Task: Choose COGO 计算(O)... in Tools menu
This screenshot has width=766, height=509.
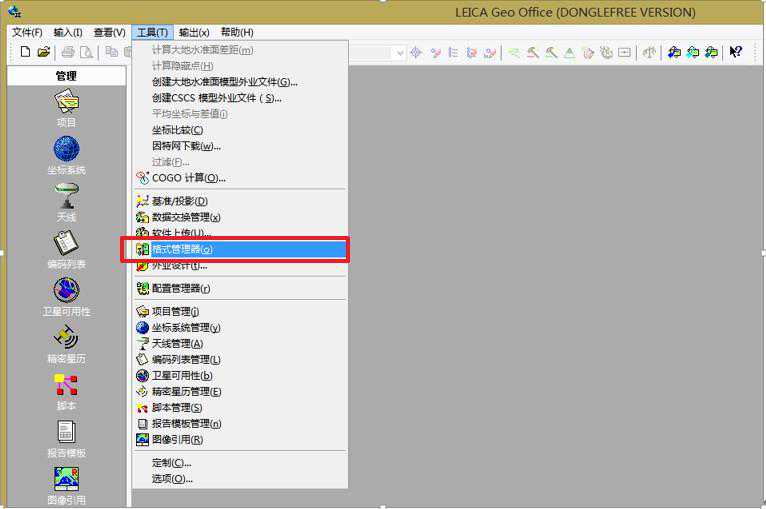Action: tap(240, 178)
